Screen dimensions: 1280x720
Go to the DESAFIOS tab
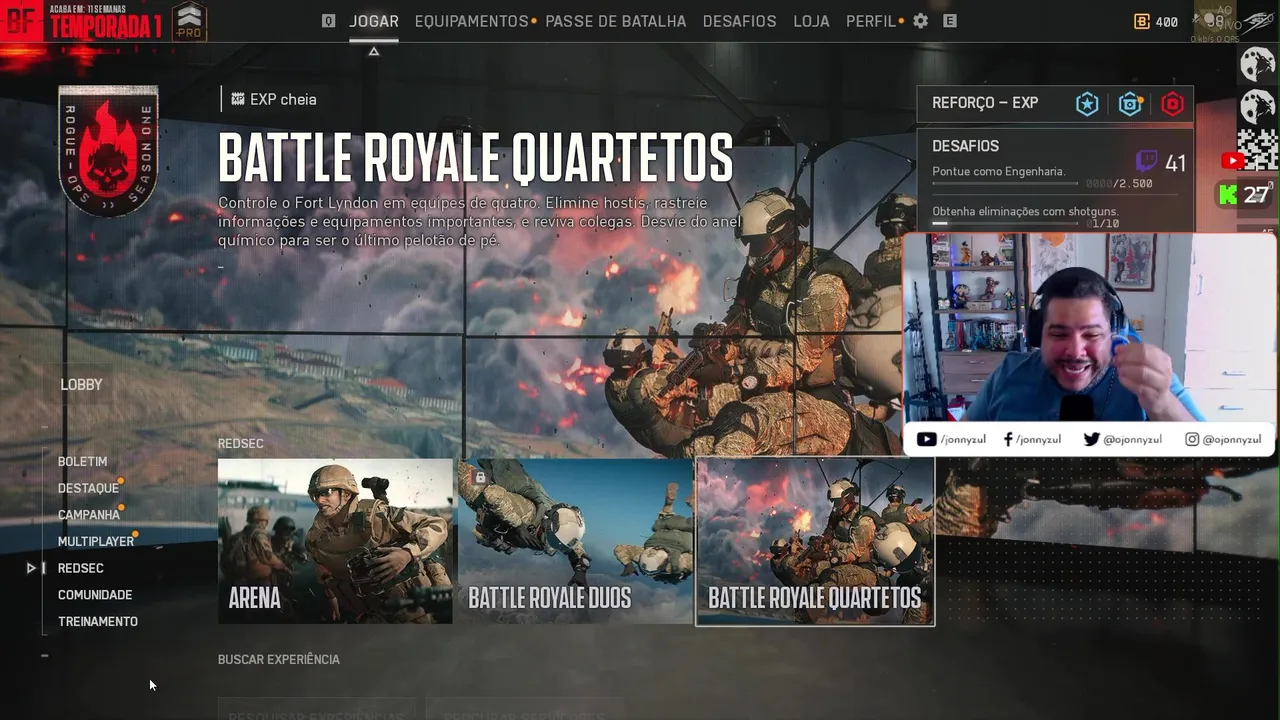[739, 21]
